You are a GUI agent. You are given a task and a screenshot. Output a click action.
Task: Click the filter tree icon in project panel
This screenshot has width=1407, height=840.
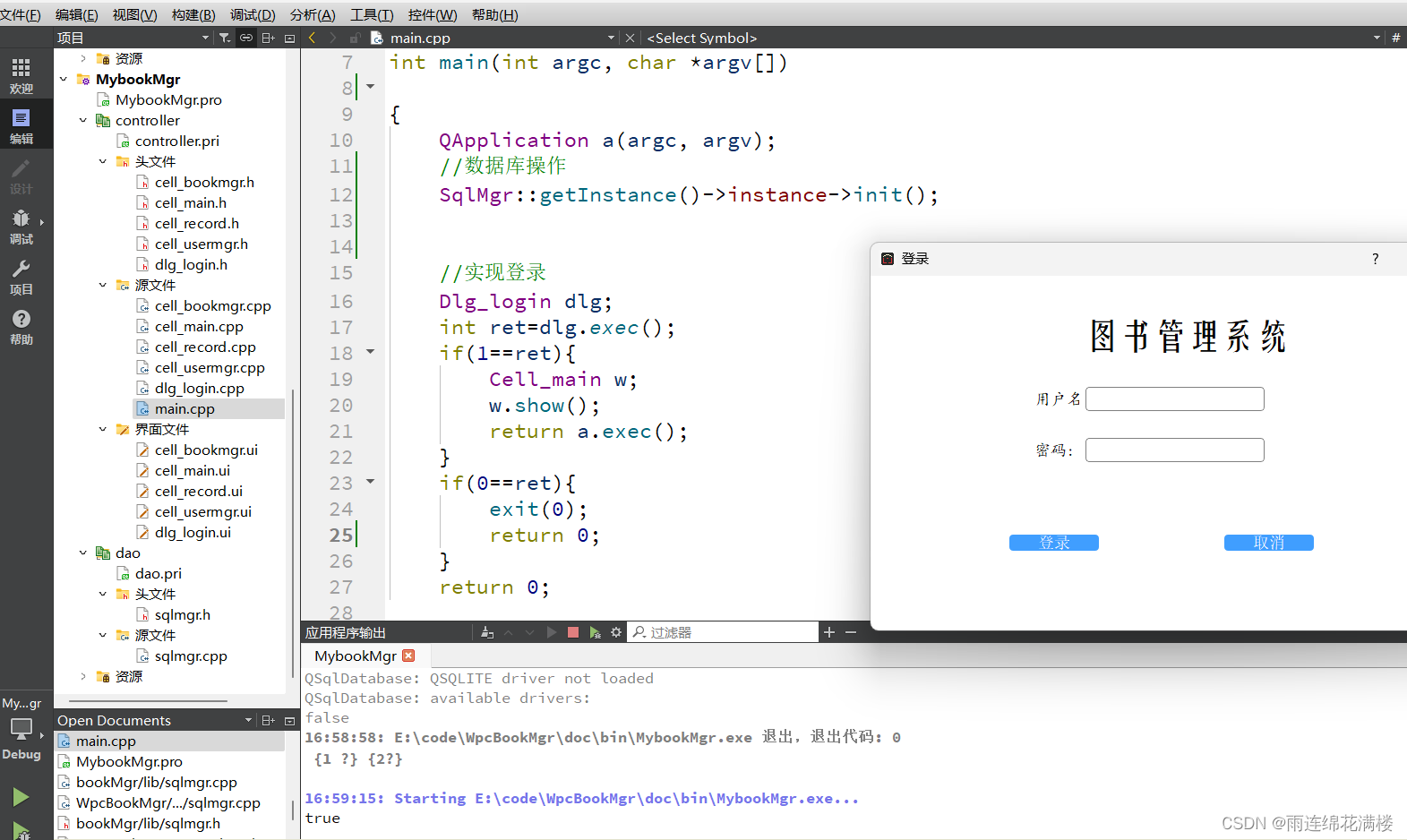(x=225, y=38)
